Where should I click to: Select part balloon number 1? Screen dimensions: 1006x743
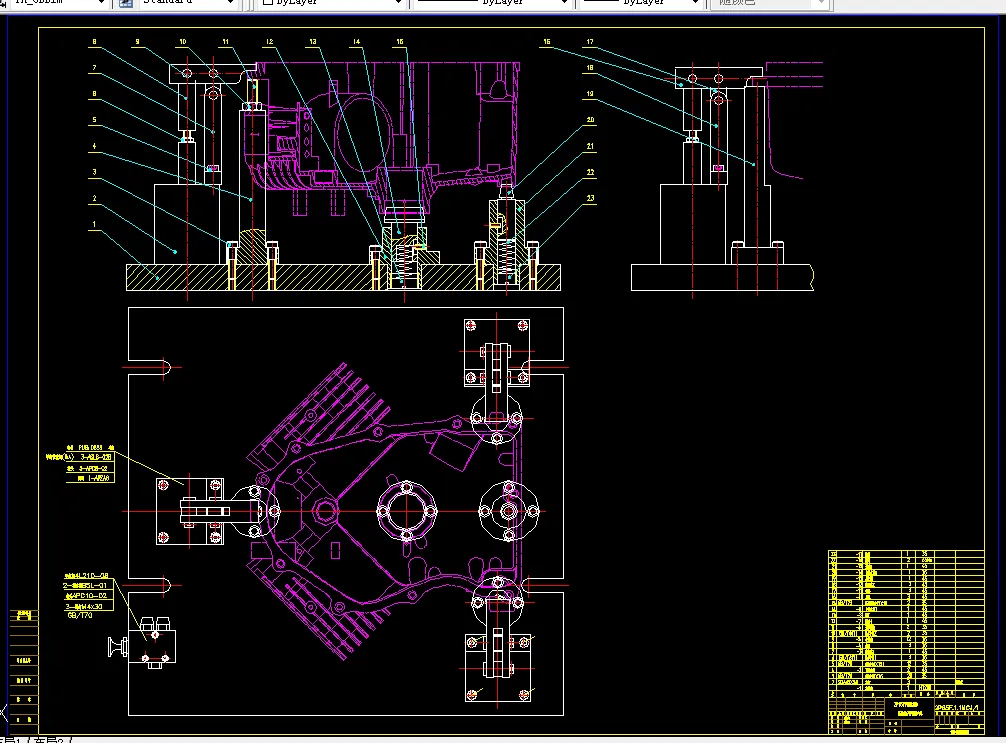[94, 225]
